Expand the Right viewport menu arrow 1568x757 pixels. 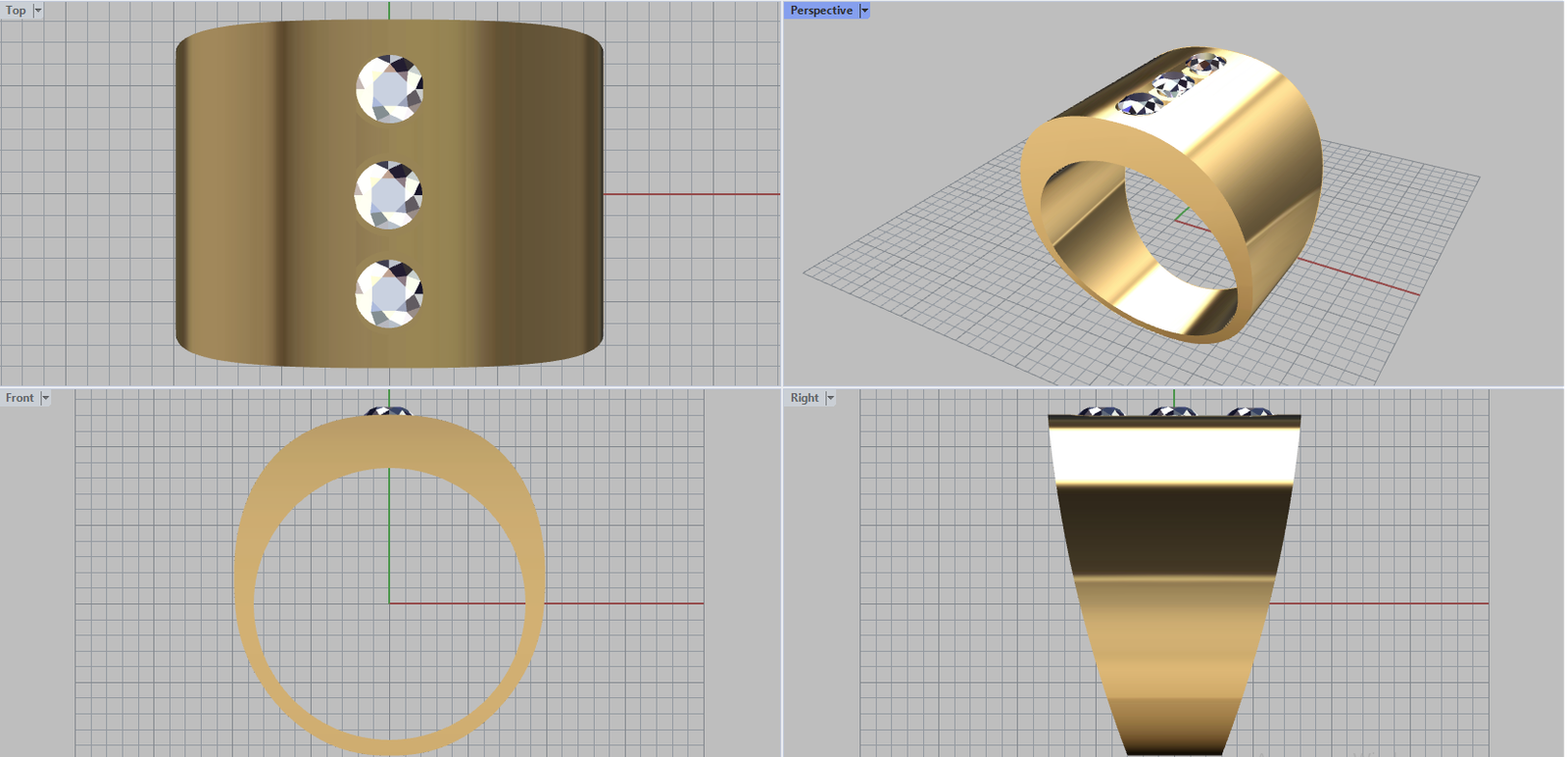tap(830, 398)
